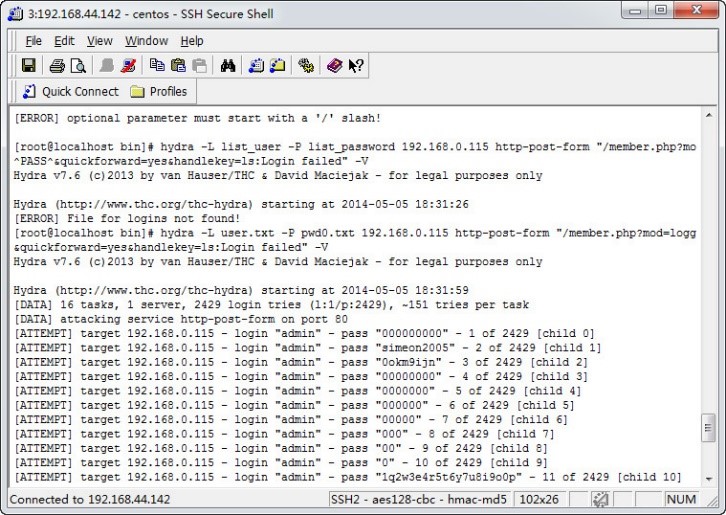Click the grayed Connect icon
This screenshot has width=726, height=515.
(x=106, y=65)
